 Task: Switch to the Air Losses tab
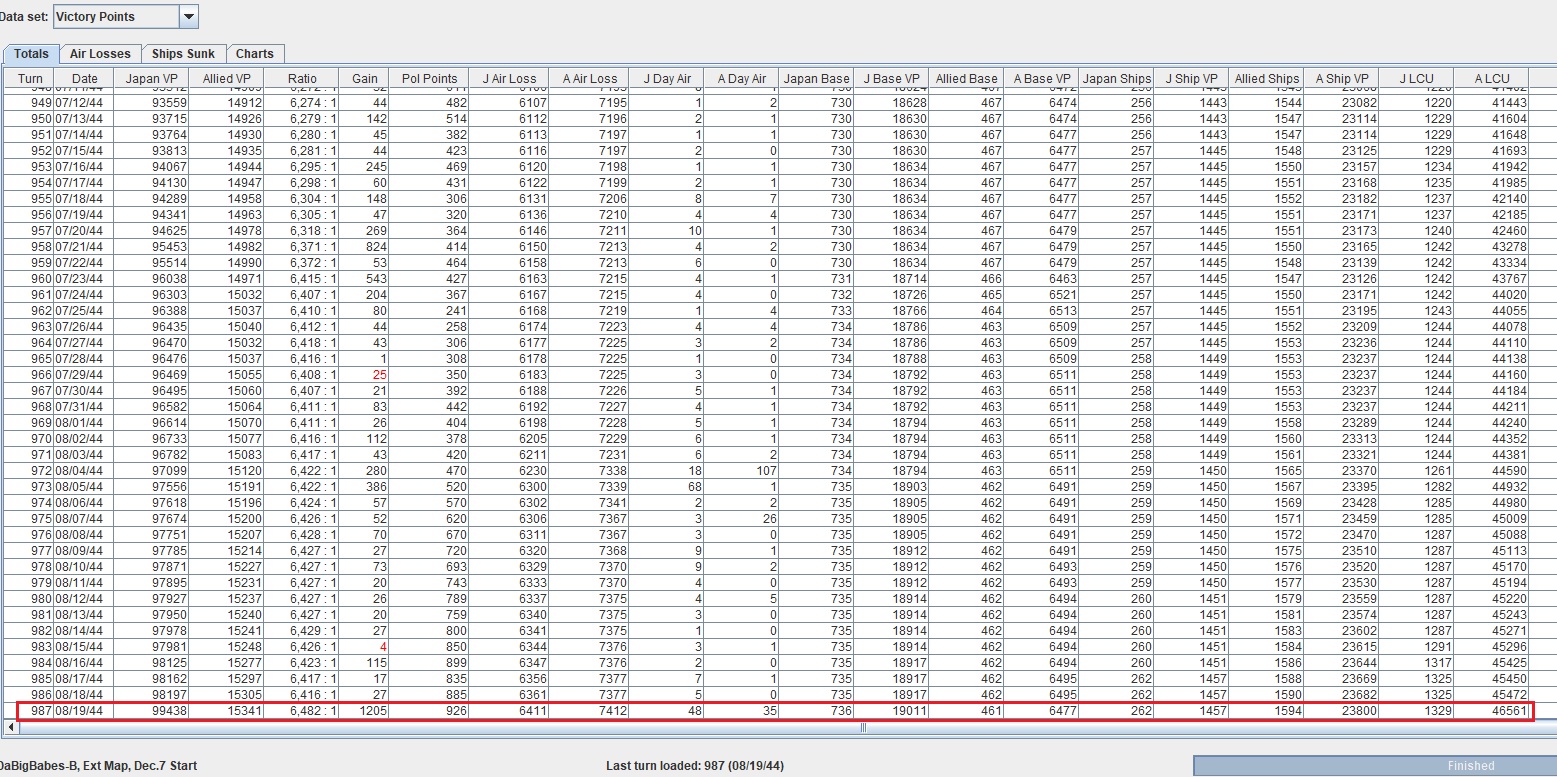tap(100, 54)
